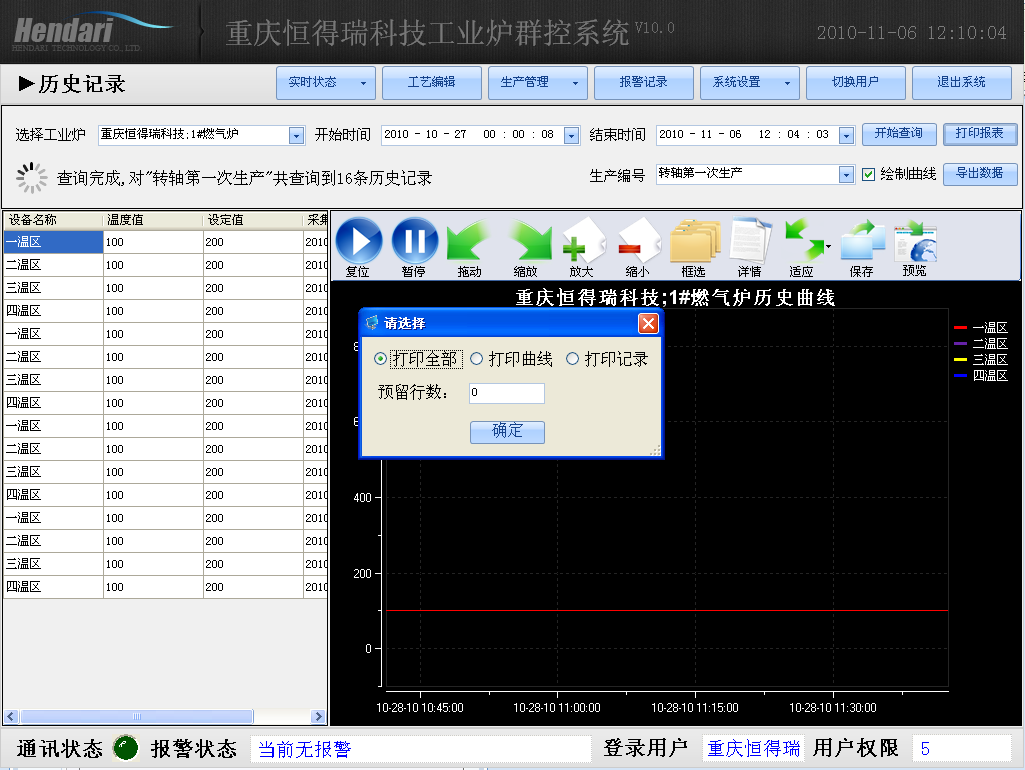Confirm printing by pressing 确定
1025x770 pixels.
click(x=506, y=432)
